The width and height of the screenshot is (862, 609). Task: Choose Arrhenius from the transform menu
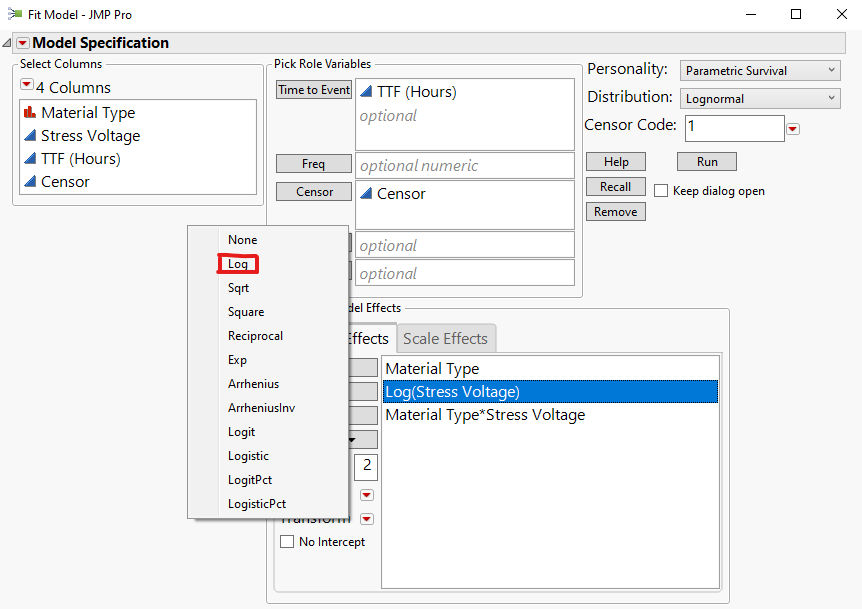click(253, 384)
